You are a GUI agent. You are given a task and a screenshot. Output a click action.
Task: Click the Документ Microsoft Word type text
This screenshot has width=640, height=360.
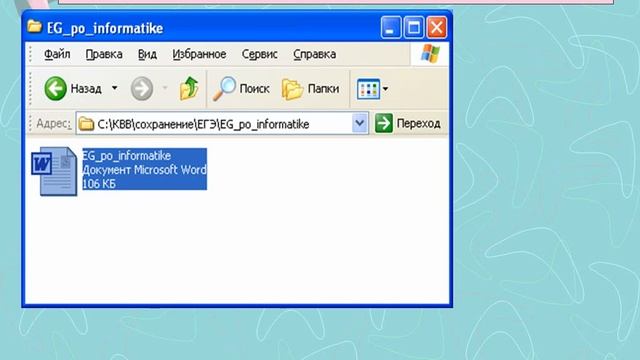click(x=144, y=169)
